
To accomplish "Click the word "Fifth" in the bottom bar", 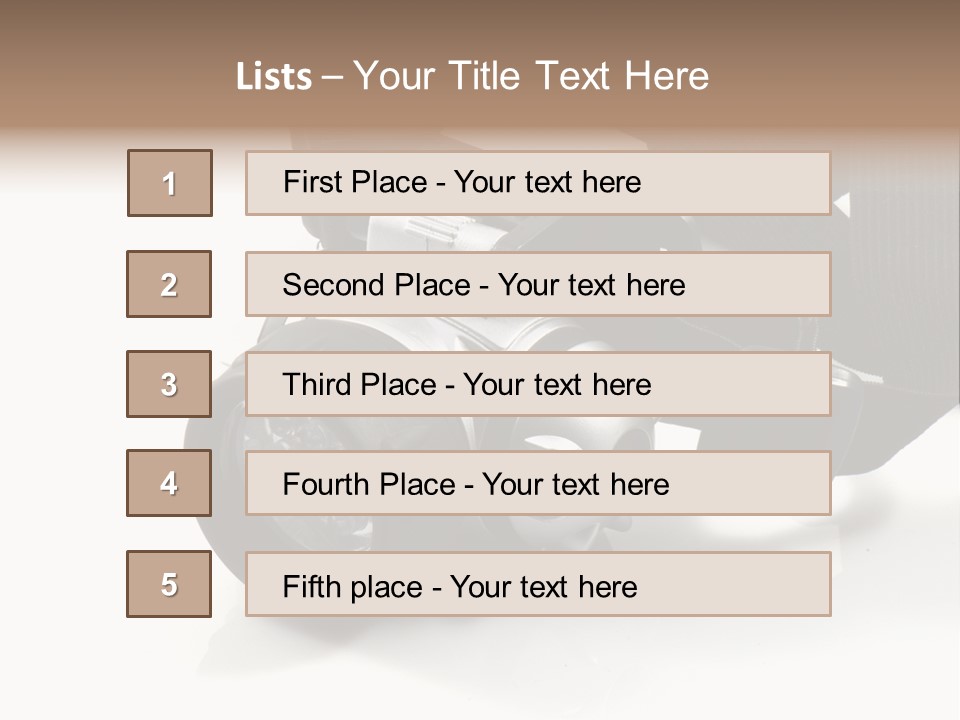I will click(x=312, y=586).
